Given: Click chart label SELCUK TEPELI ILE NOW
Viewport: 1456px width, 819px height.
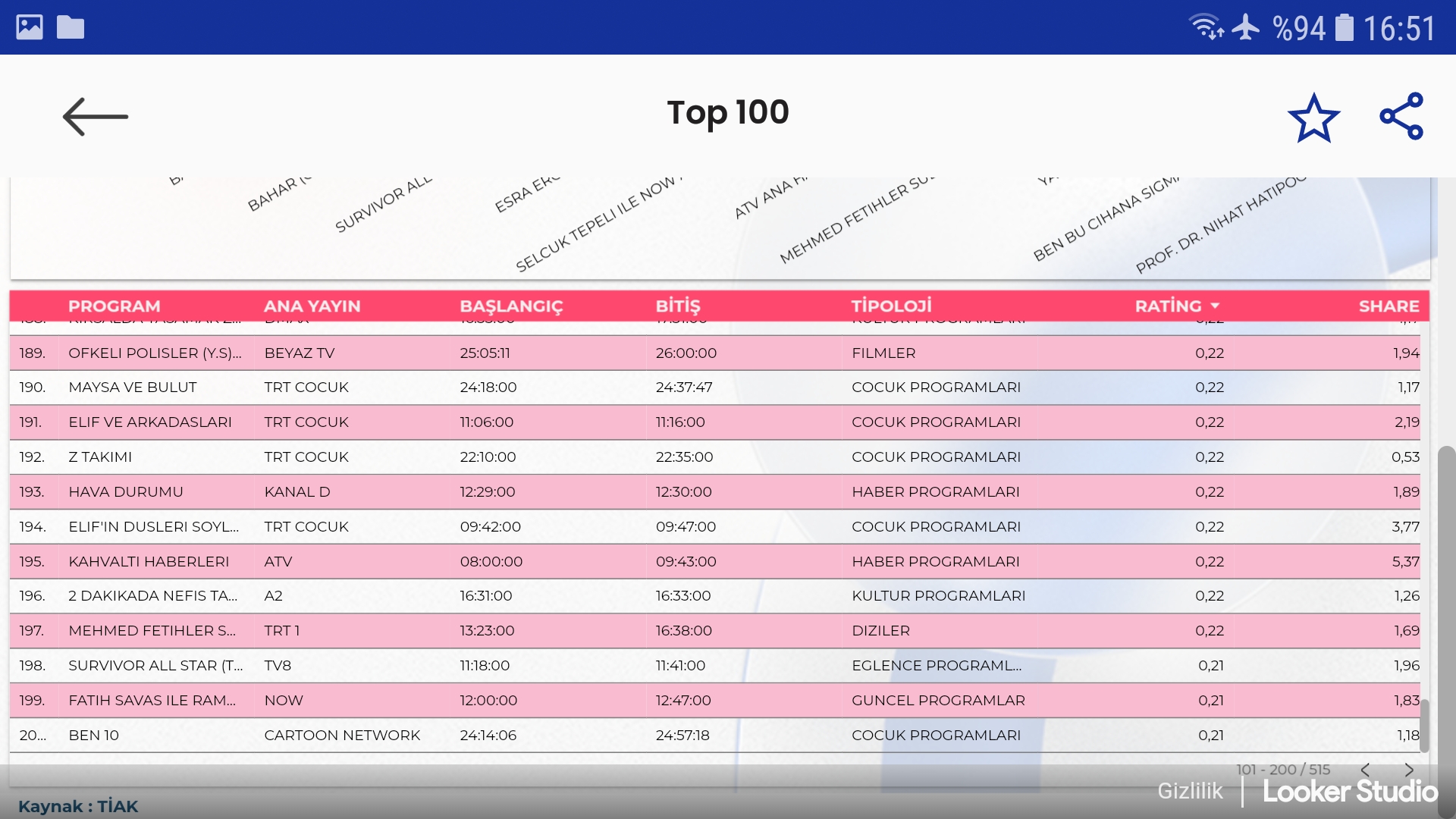Looking at the screenshot, I should [599, 224].
